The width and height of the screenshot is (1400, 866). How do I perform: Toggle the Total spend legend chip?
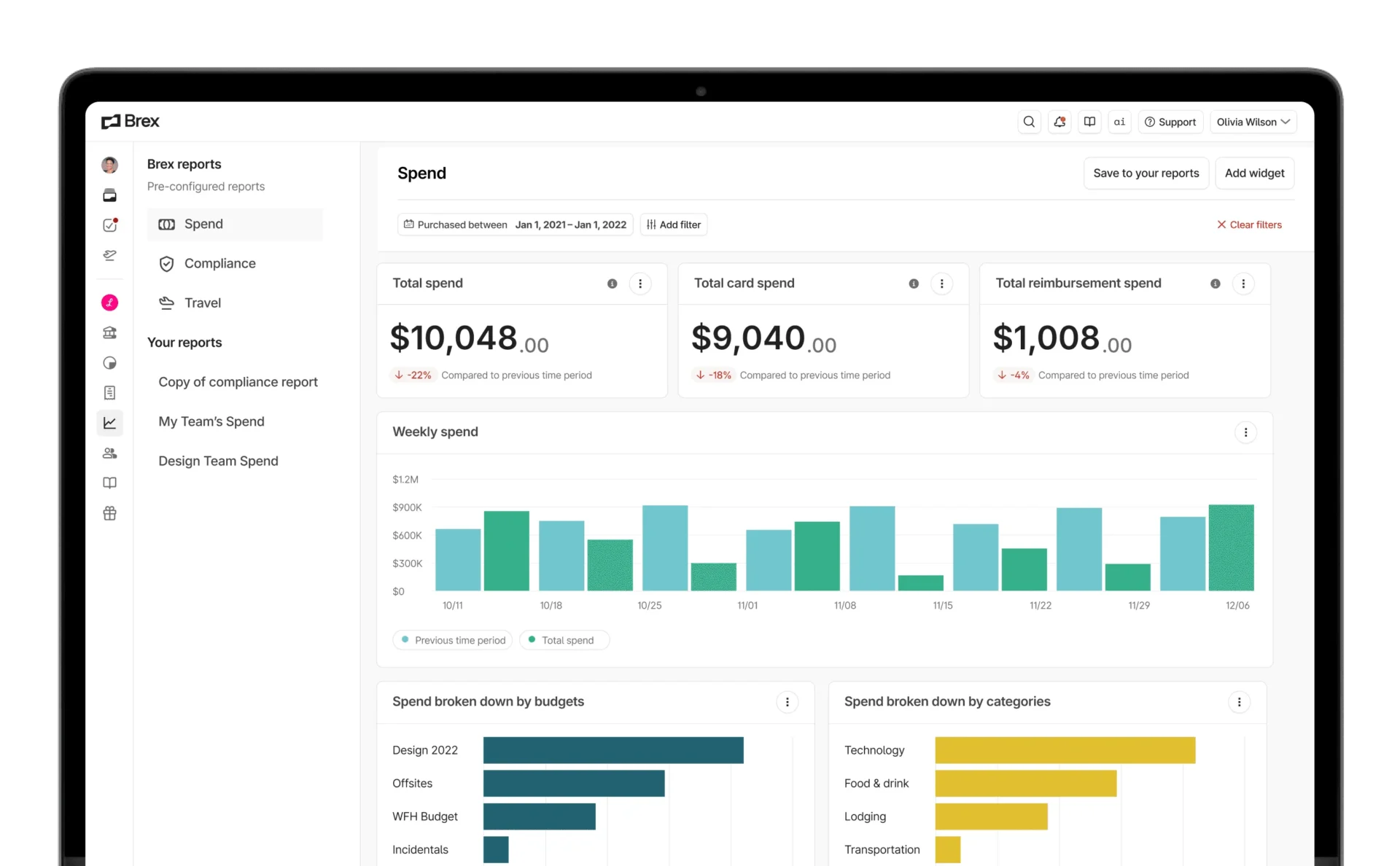[x=564, y=639]
